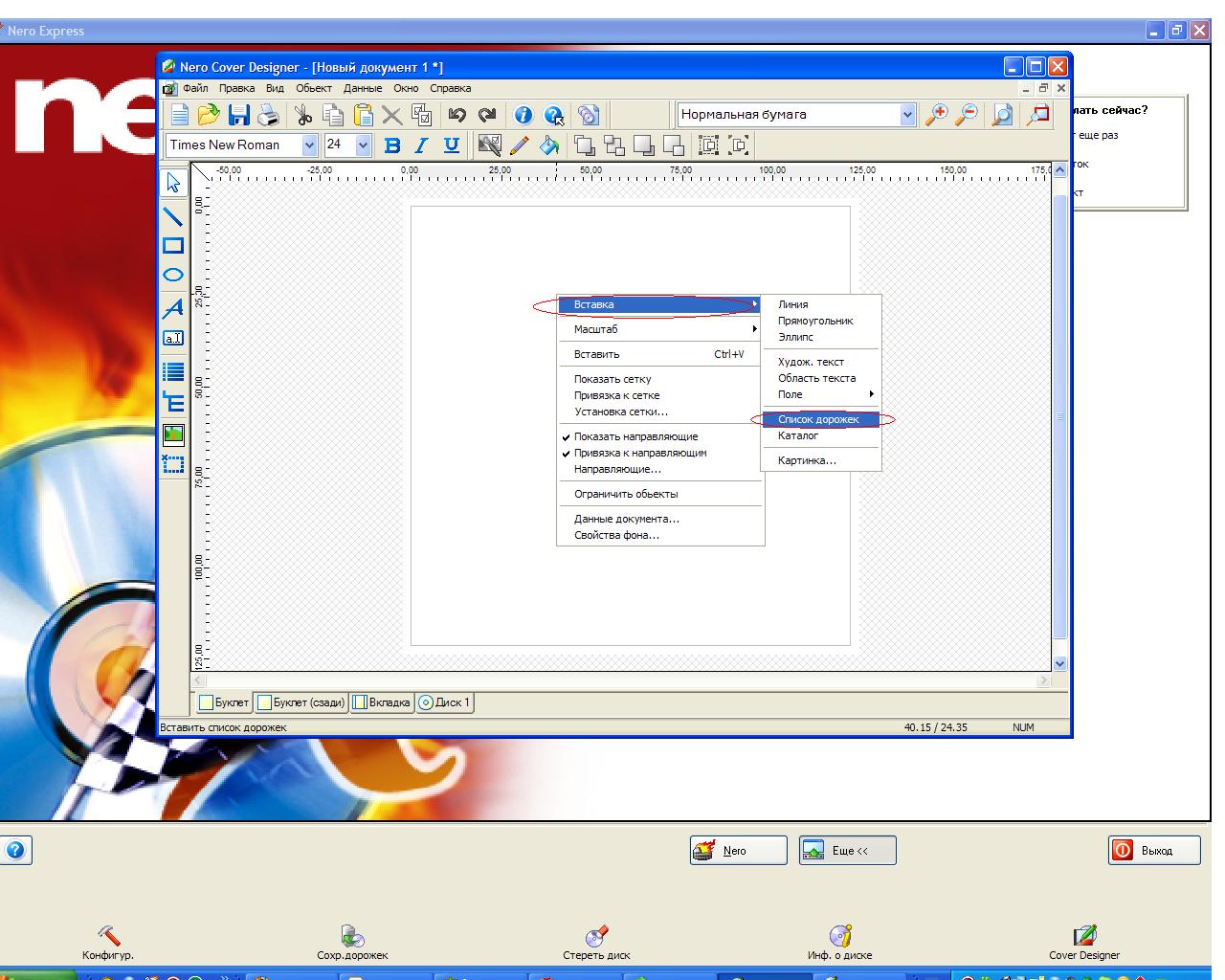Click the vertical scrollbar down arrow
The height and width of the screenshot is (980, 1225).
[1059, 663]
